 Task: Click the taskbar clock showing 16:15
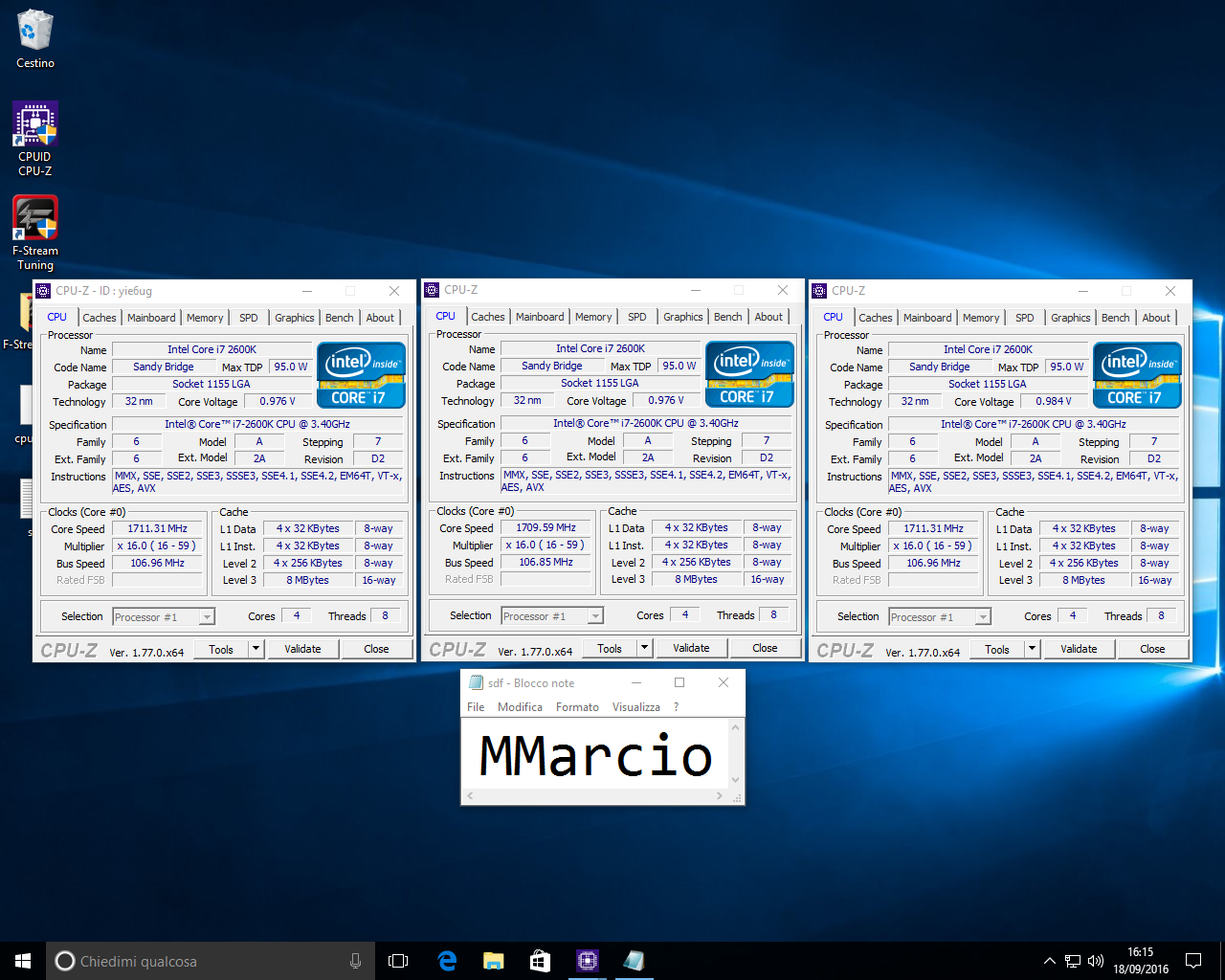pos(1140,961)
